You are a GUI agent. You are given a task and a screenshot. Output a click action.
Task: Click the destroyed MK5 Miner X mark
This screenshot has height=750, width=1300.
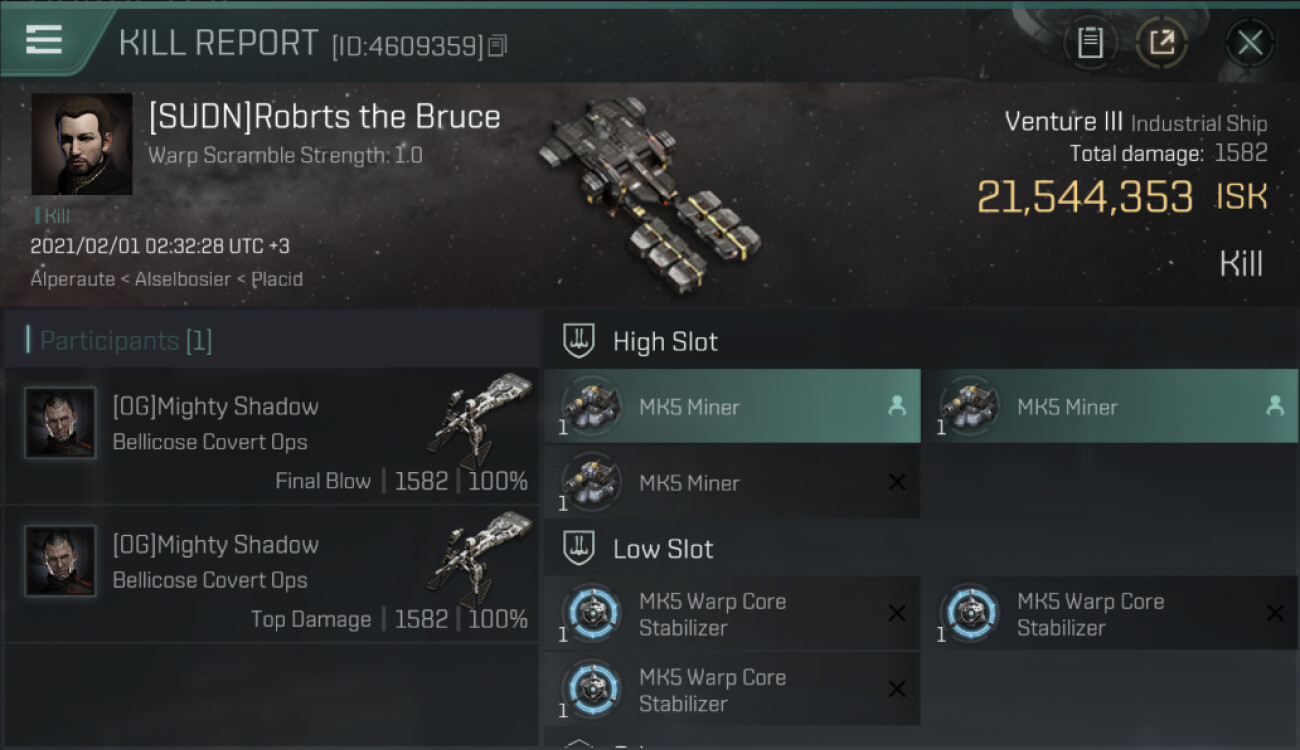pyautogui.click(x=897, y=482)
